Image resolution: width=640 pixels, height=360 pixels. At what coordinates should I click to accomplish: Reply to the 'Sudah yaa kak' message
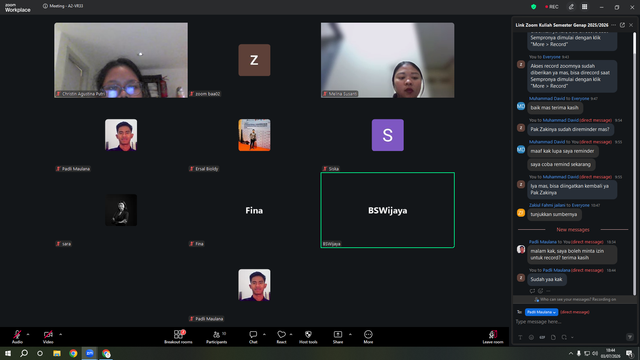(x=532, y=291)
